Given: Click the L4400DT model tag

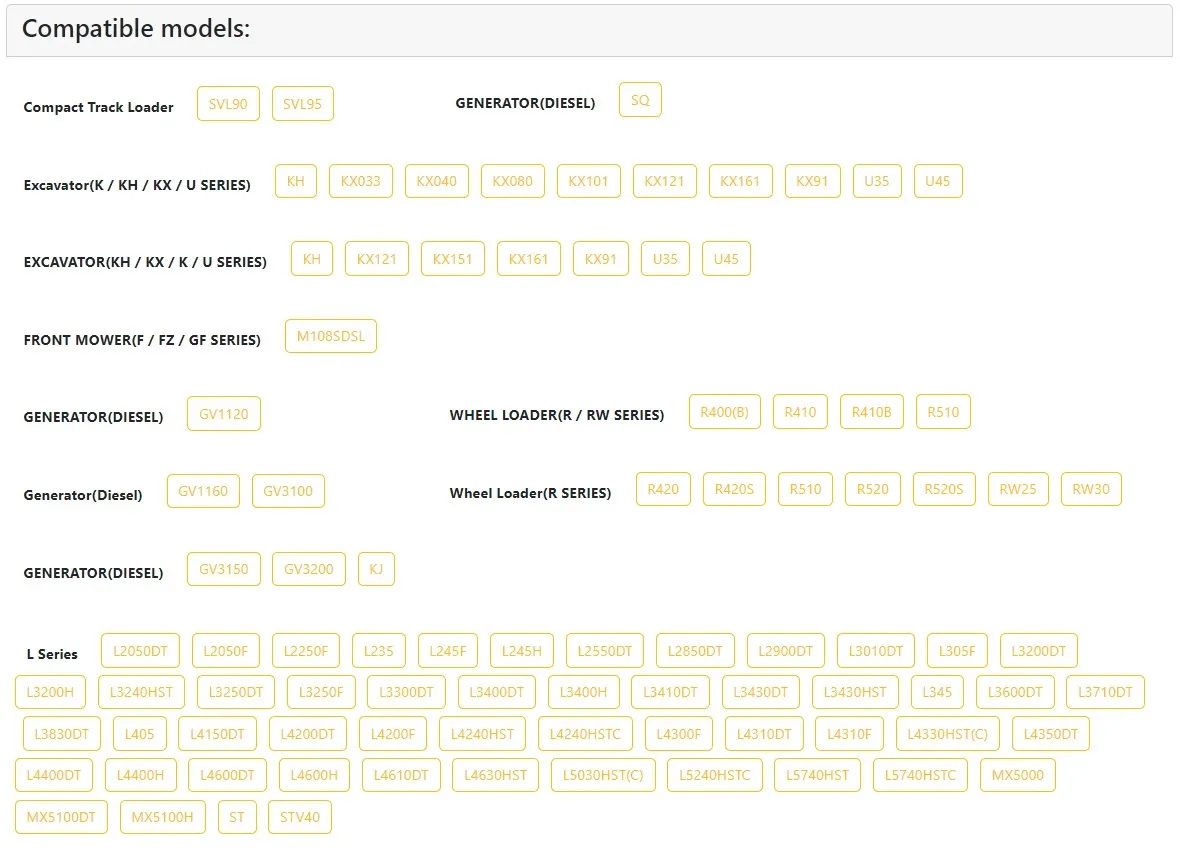Looking at the screenshot, I should [53, 775].
